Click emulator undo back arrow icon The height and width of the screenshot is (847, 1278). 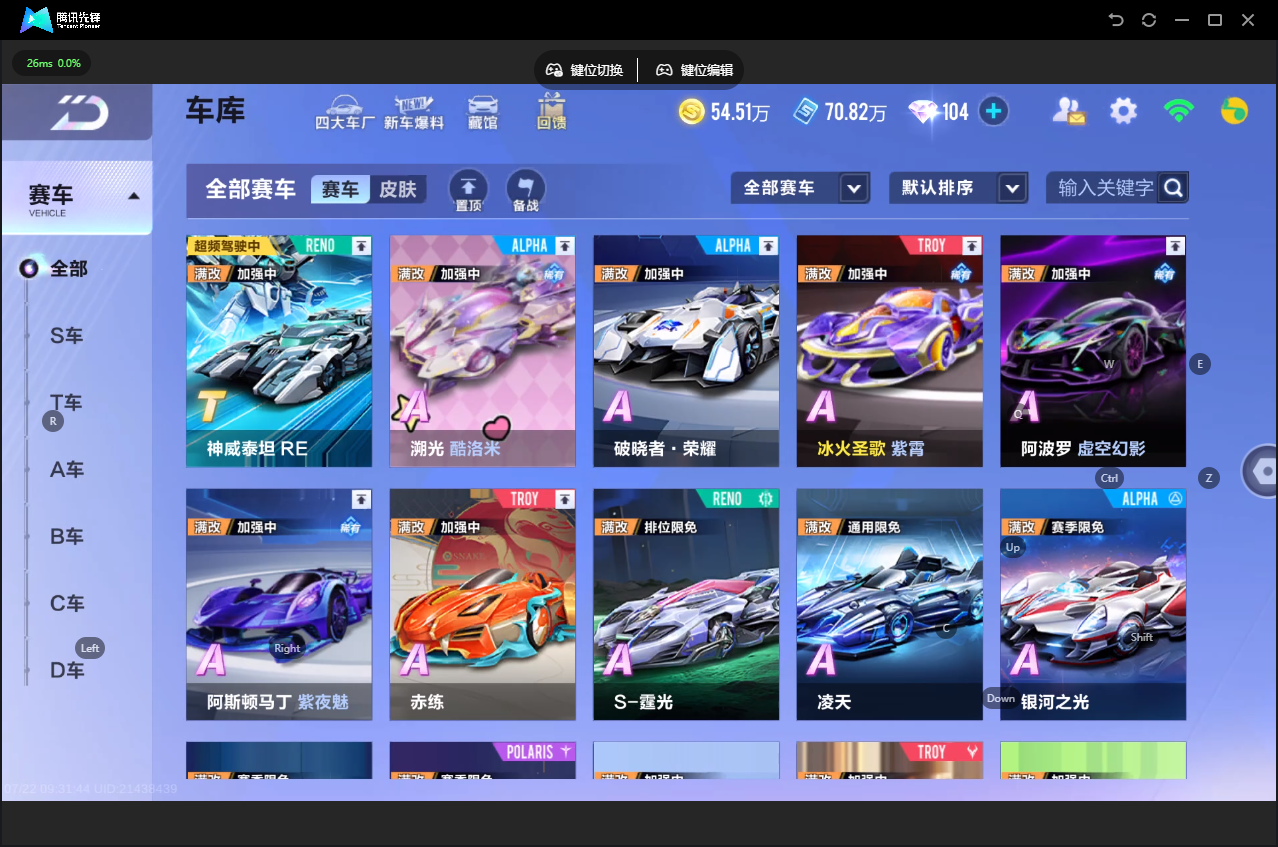coord(1117,20)
